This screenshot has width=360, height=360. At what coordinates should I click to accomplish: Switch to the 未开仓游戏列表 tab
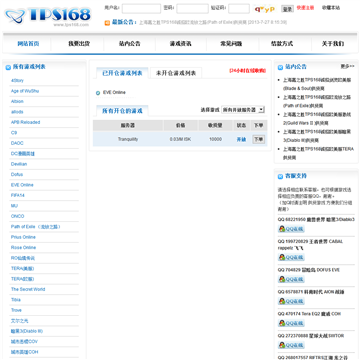[176, 73]
